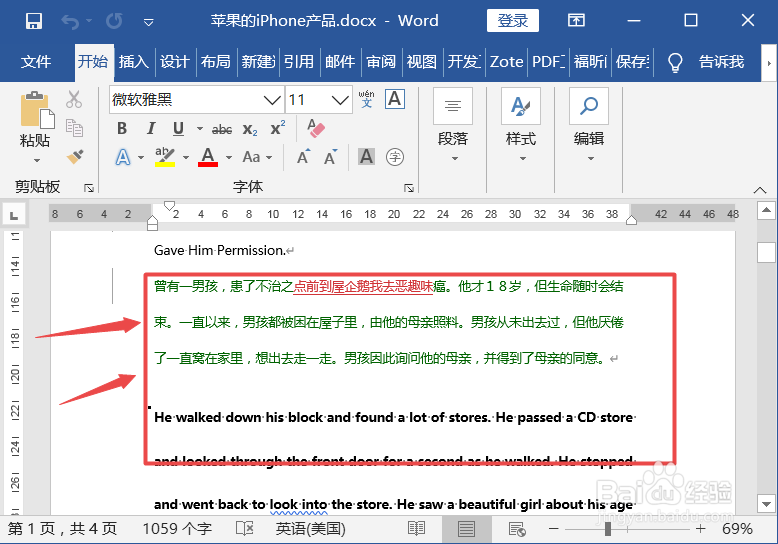Image resolution: width=778 pixels, height=544 pixels.
Task: Open proofing errors icon in status bar
Action: click(245, 529)
